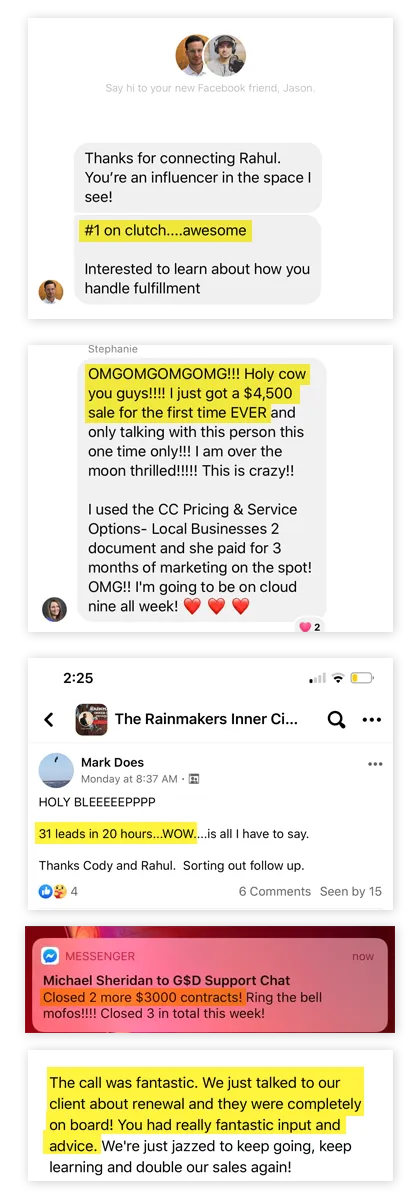Tap the '#1 on clutch' message bubble
The image size is (420, 1200).
point(198,259)
